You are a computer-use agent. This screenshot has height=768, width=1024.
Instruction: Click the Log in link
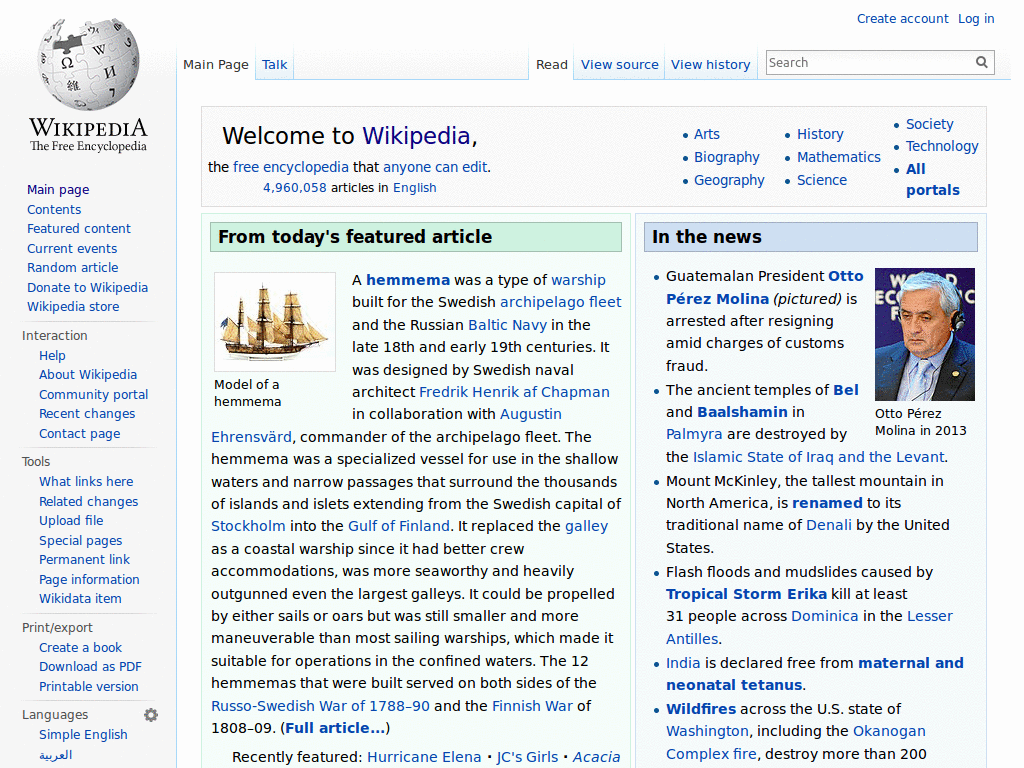[976, 19]
